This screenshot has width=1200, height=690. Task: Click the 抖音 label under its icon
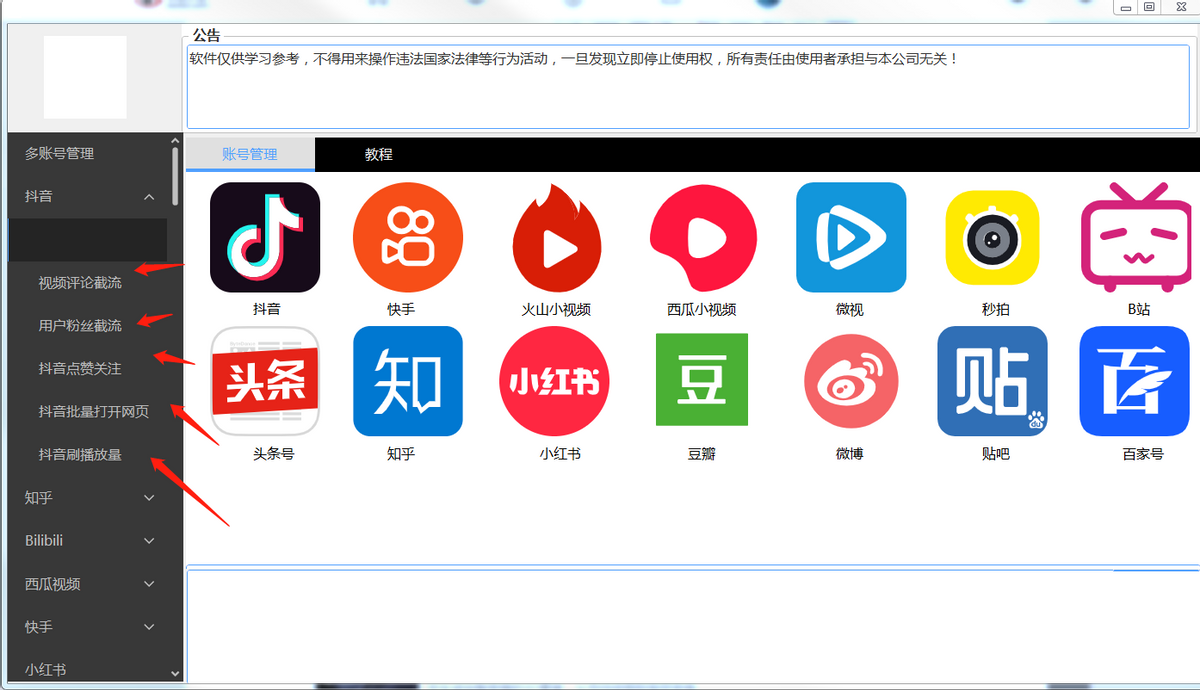pyautogui.click(x=266, y=310)
